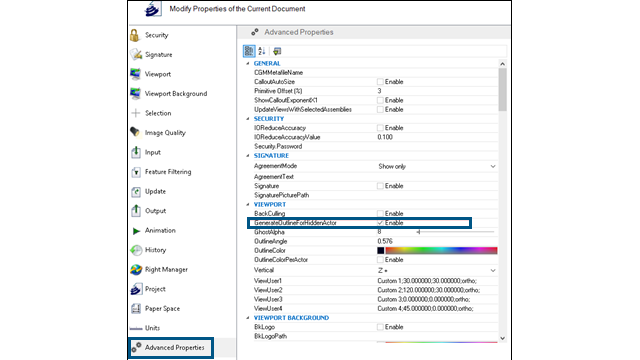Image resolution: width=640 pixels, height=360 pixels.
Task: Enable the BackCulling checkbox
Action: (x=380, y=213)
